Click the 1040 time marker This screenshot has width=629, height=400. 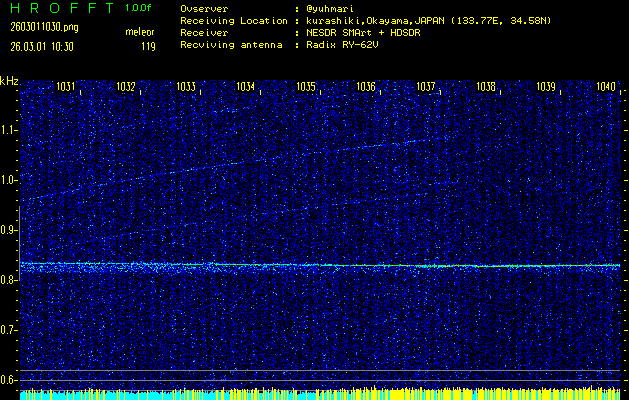tap(605, 87)
